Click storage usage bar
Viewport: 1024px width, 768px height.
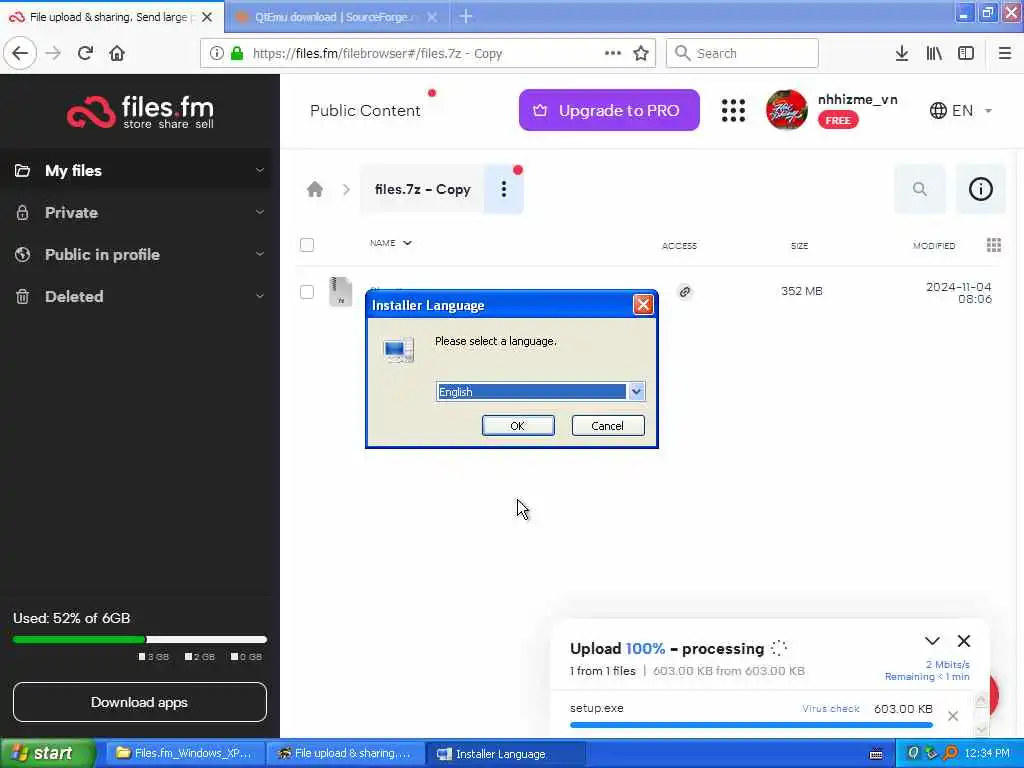tap(140, 639)
